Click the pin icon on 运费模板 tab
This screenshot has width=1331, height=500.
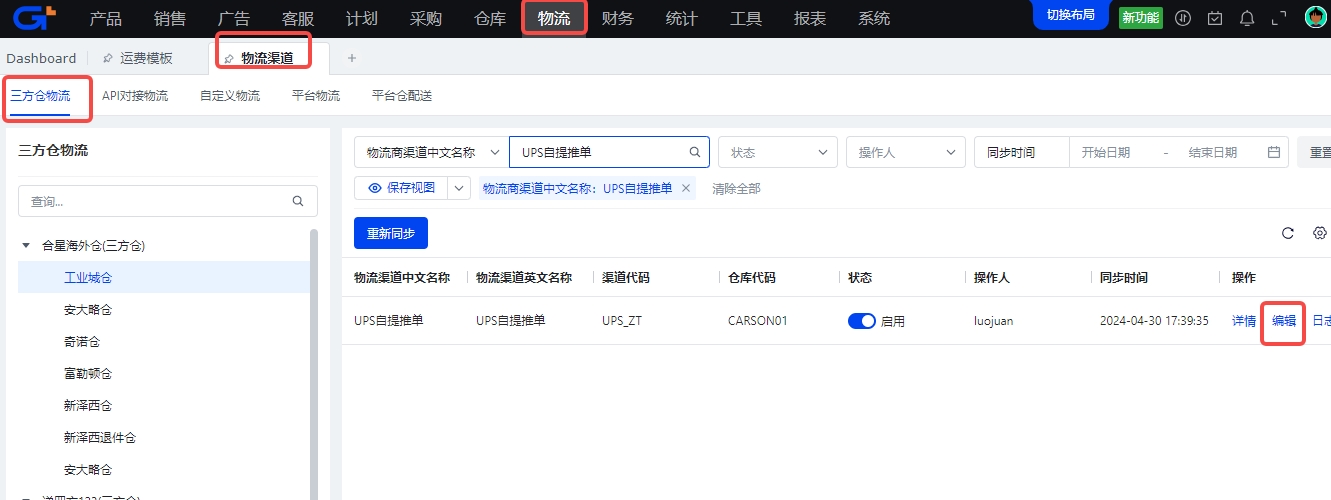point(108,58)
